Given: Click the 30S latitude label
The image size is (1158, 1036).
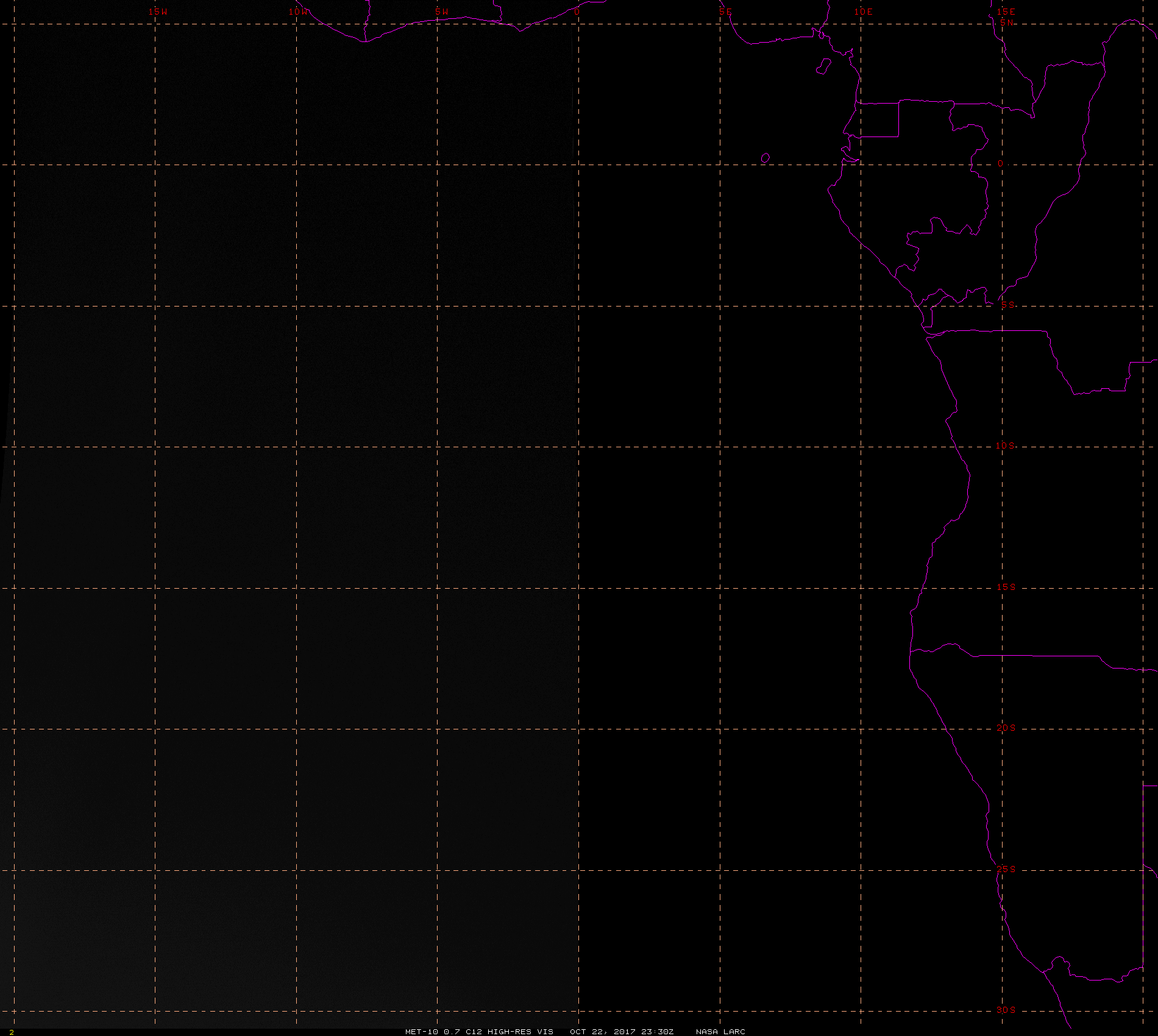Looking at the screenshot, I should point(1006,1010).
